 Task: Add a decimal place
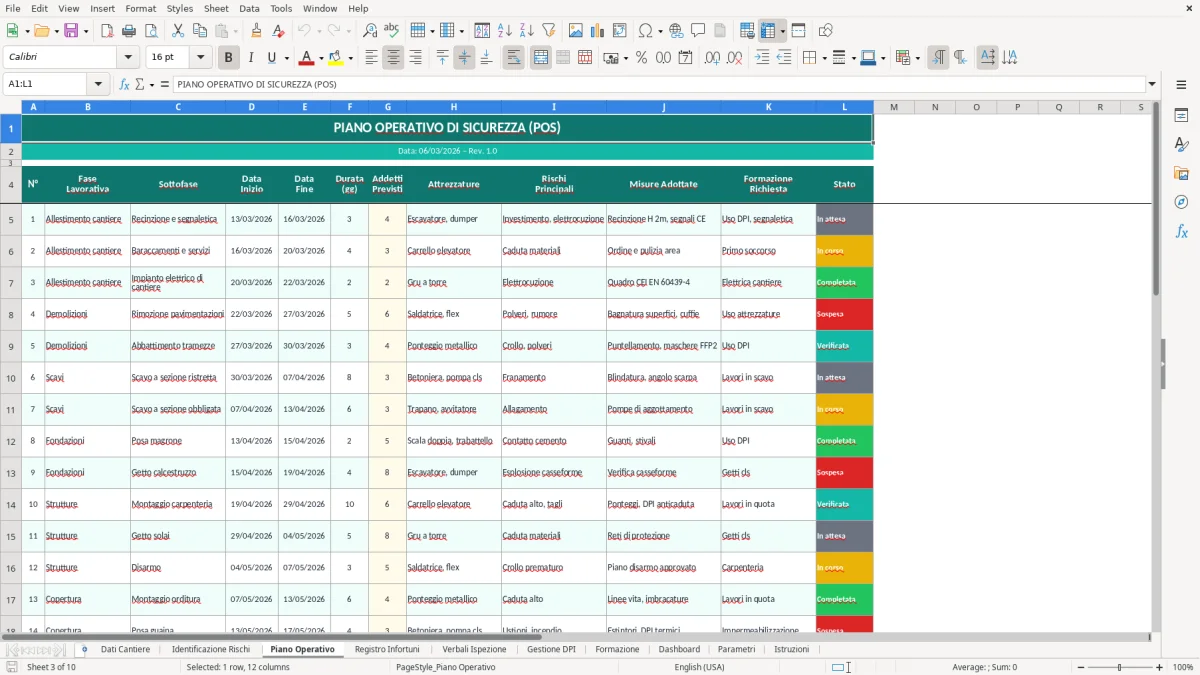pyautogui.click(x=712, y=58)
